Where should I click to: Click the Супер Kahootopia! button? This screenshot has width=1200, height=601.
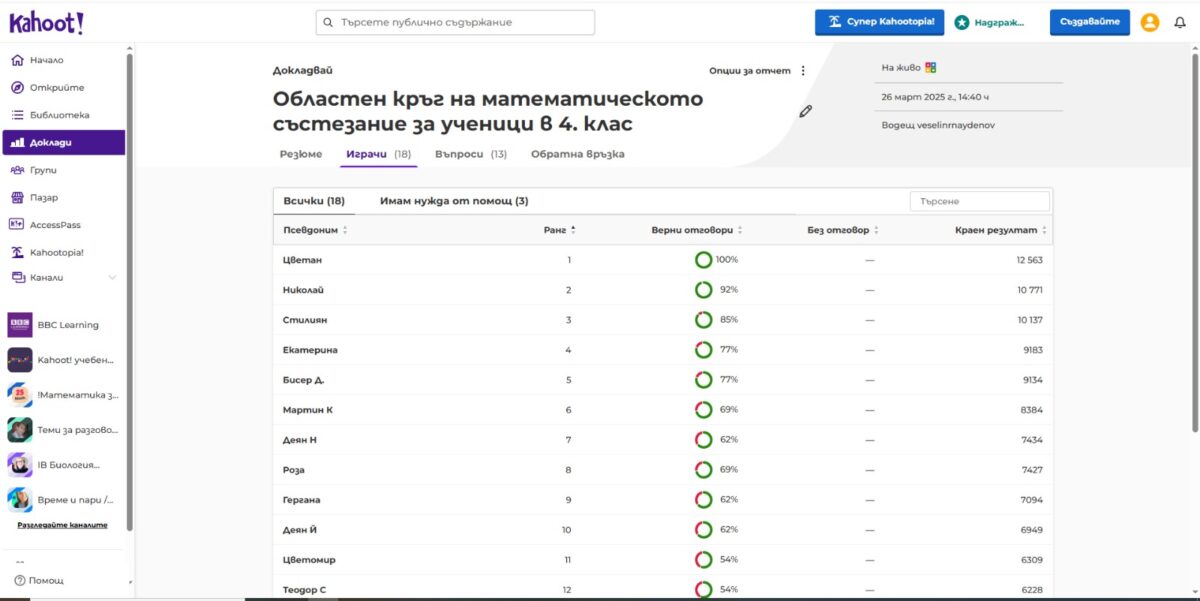[880, 22]
